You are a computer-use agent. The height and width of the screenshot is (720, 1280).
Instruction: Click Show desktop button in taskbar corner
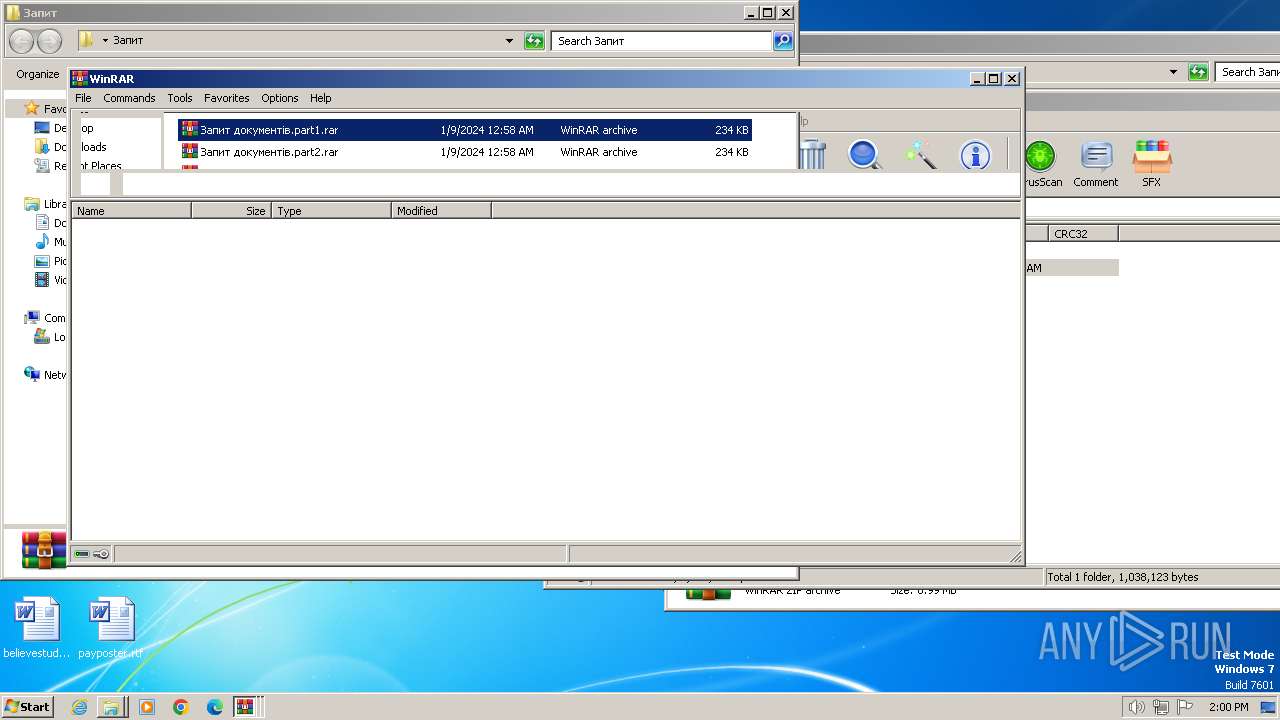(1268, 707)
